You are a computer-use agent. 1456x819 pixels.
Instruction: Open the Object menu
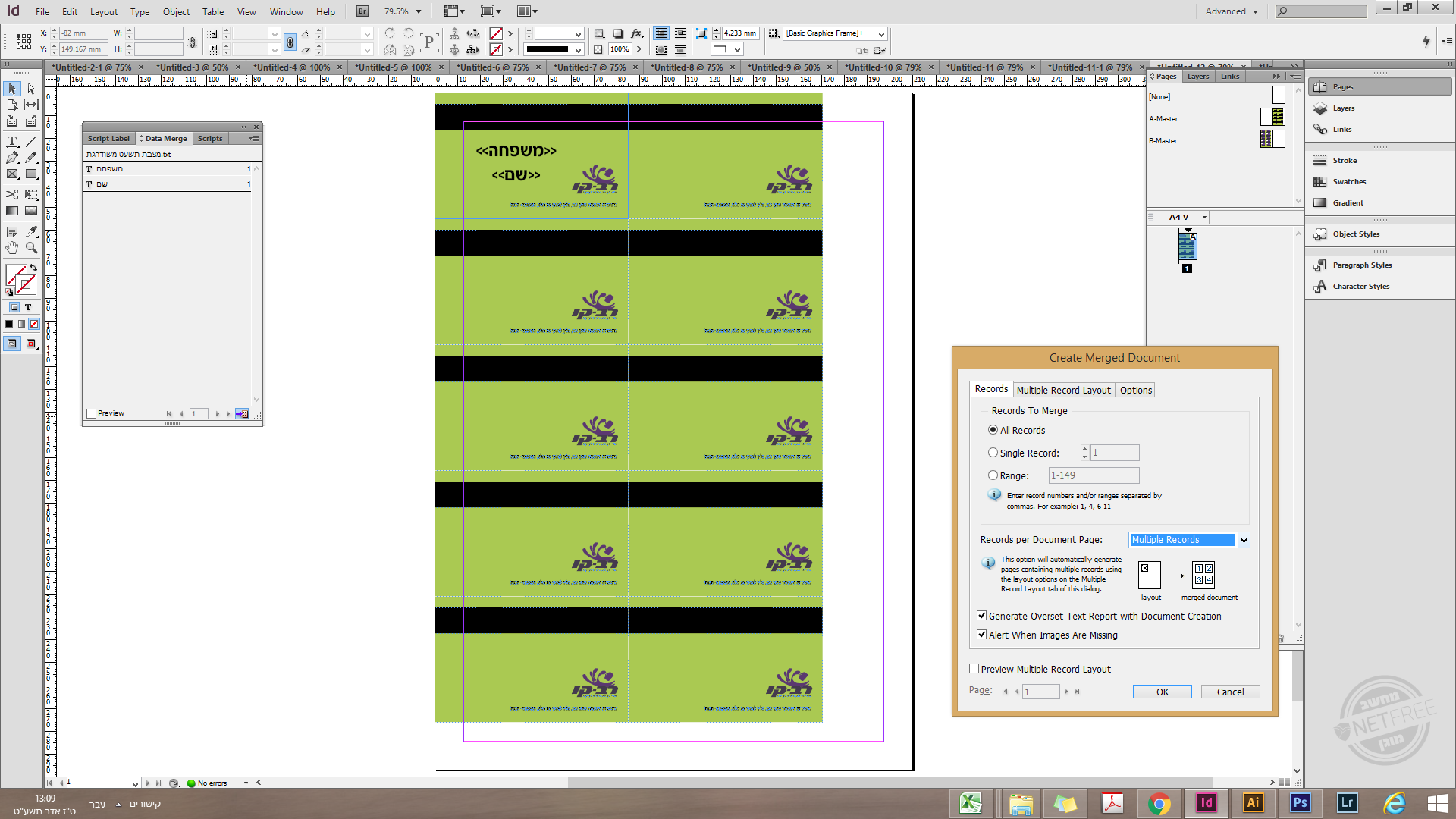tap(176, 11)
